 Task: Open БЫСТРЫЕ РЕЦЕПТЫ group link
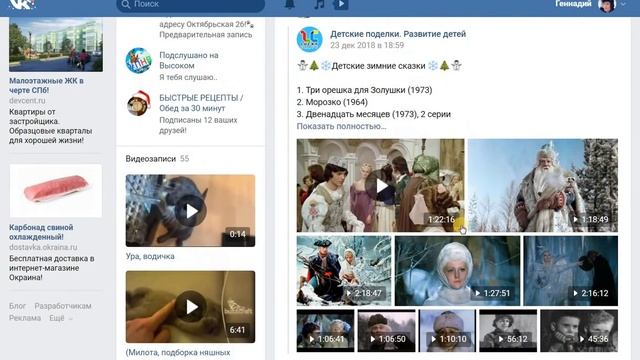[x=201, y=103]
